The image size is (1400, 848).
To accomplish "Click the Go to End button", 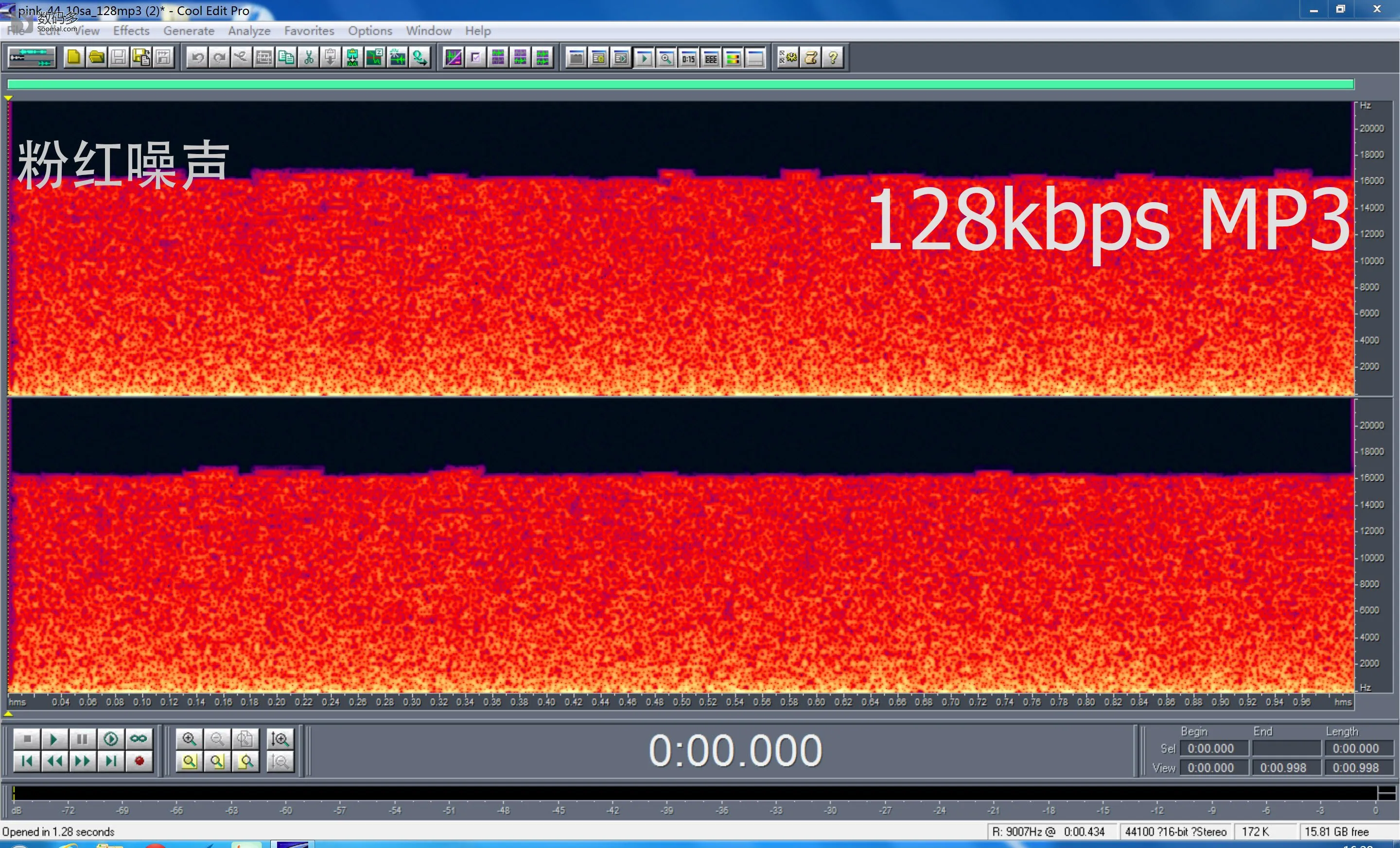I will click(111, 761).
